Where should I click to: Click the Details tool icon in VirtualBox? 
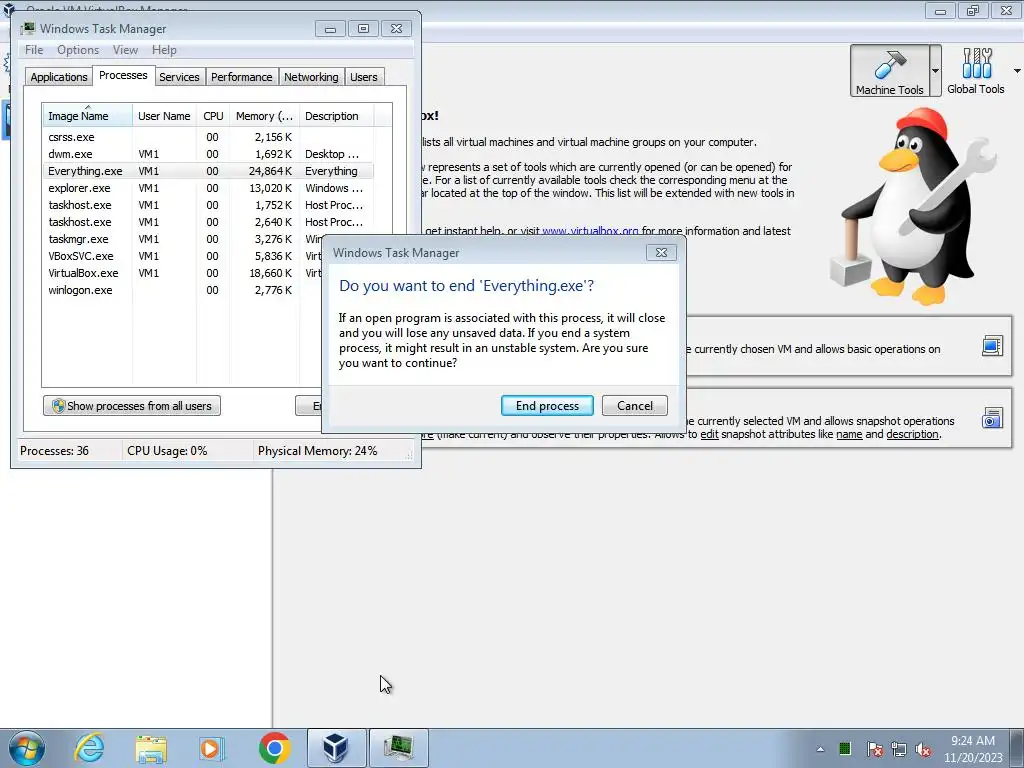point(992,345)
